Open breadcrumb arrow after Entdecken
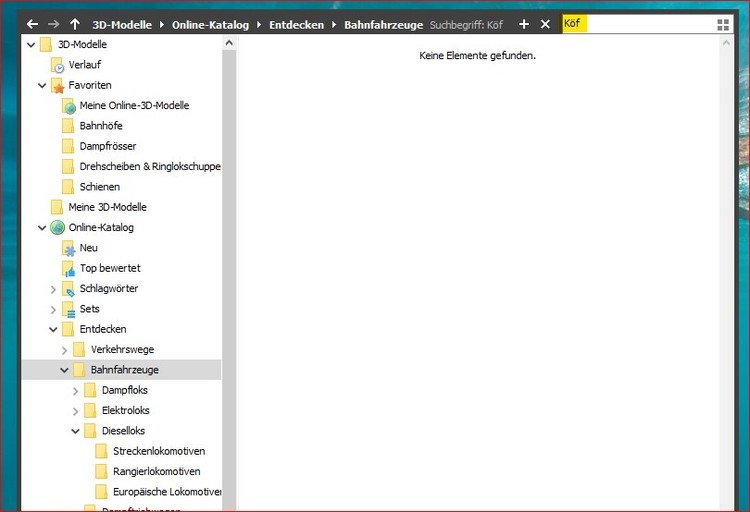750x512 pixels. [x=334, y=24]
